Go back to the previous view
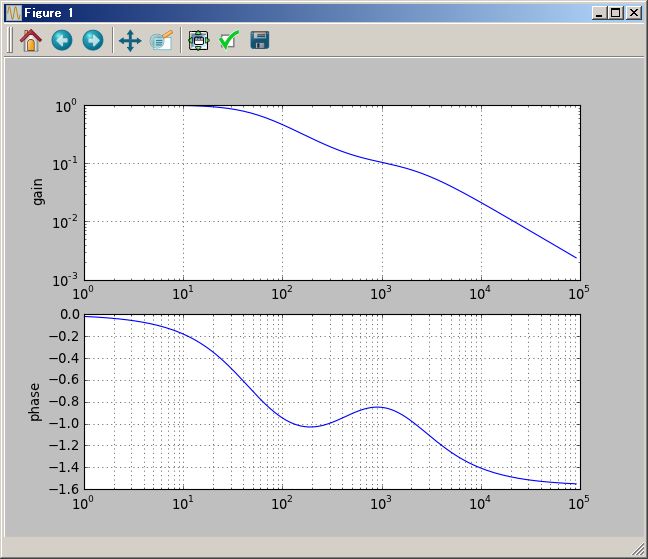The image size is (648, 559). tap(62, 40)
